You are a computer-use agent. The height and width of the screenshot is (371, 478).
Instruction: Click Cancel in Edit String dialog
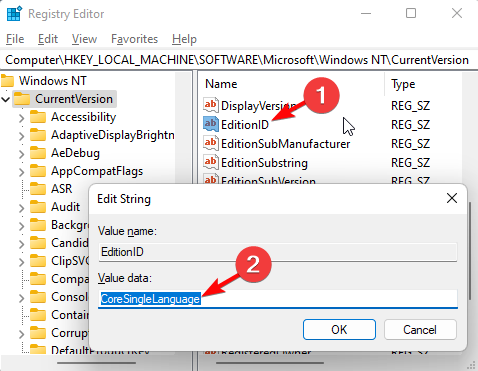[420, 330]
